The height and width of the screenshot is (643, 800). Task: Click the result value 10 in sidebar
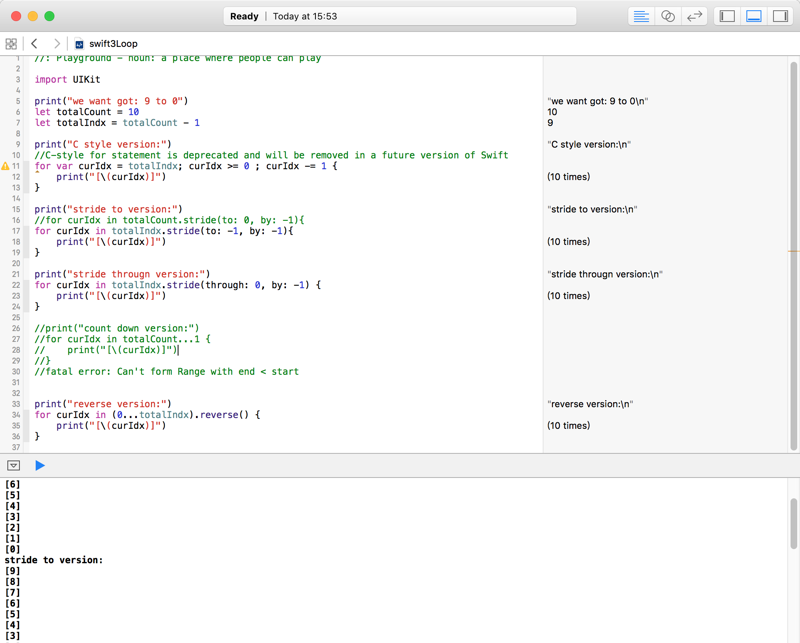point(552,112)
